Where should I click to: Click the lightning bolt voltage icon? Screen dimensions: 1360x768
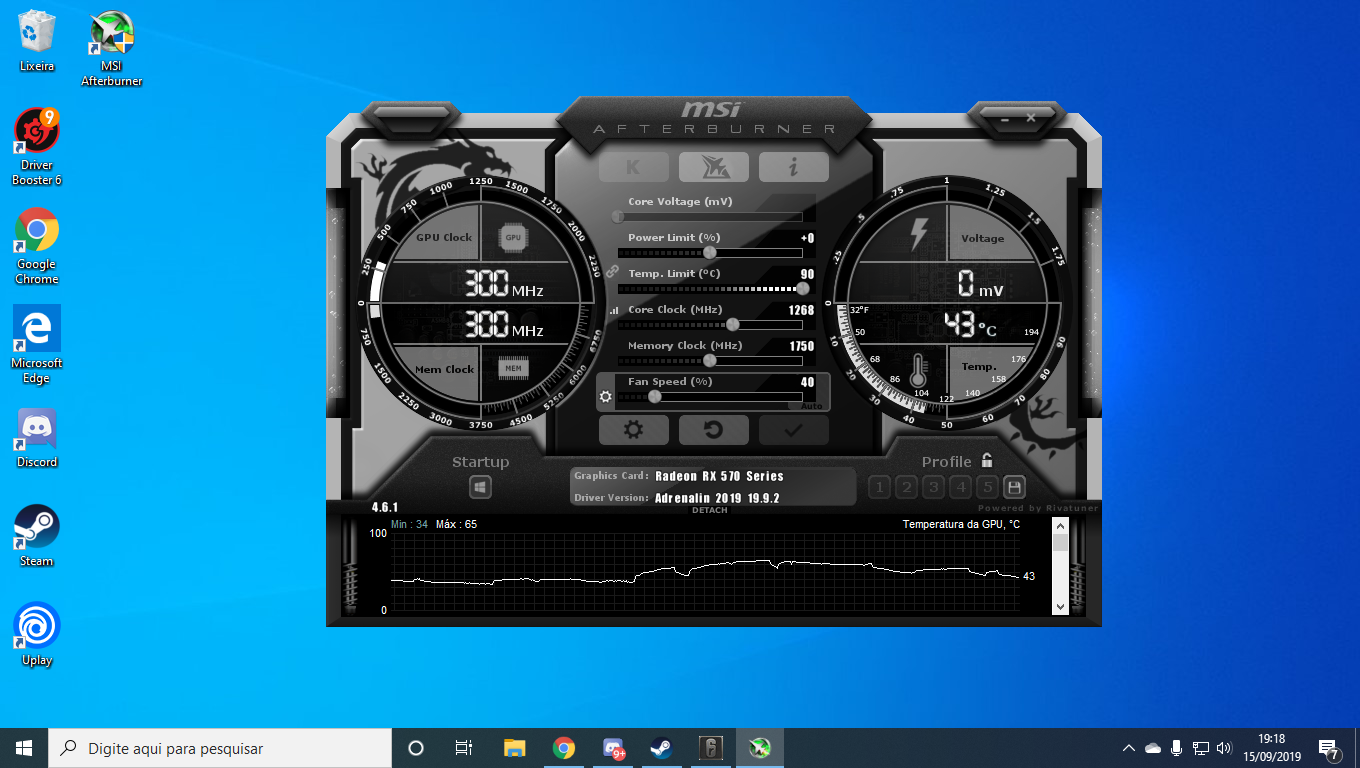click(x=917, y=235)
